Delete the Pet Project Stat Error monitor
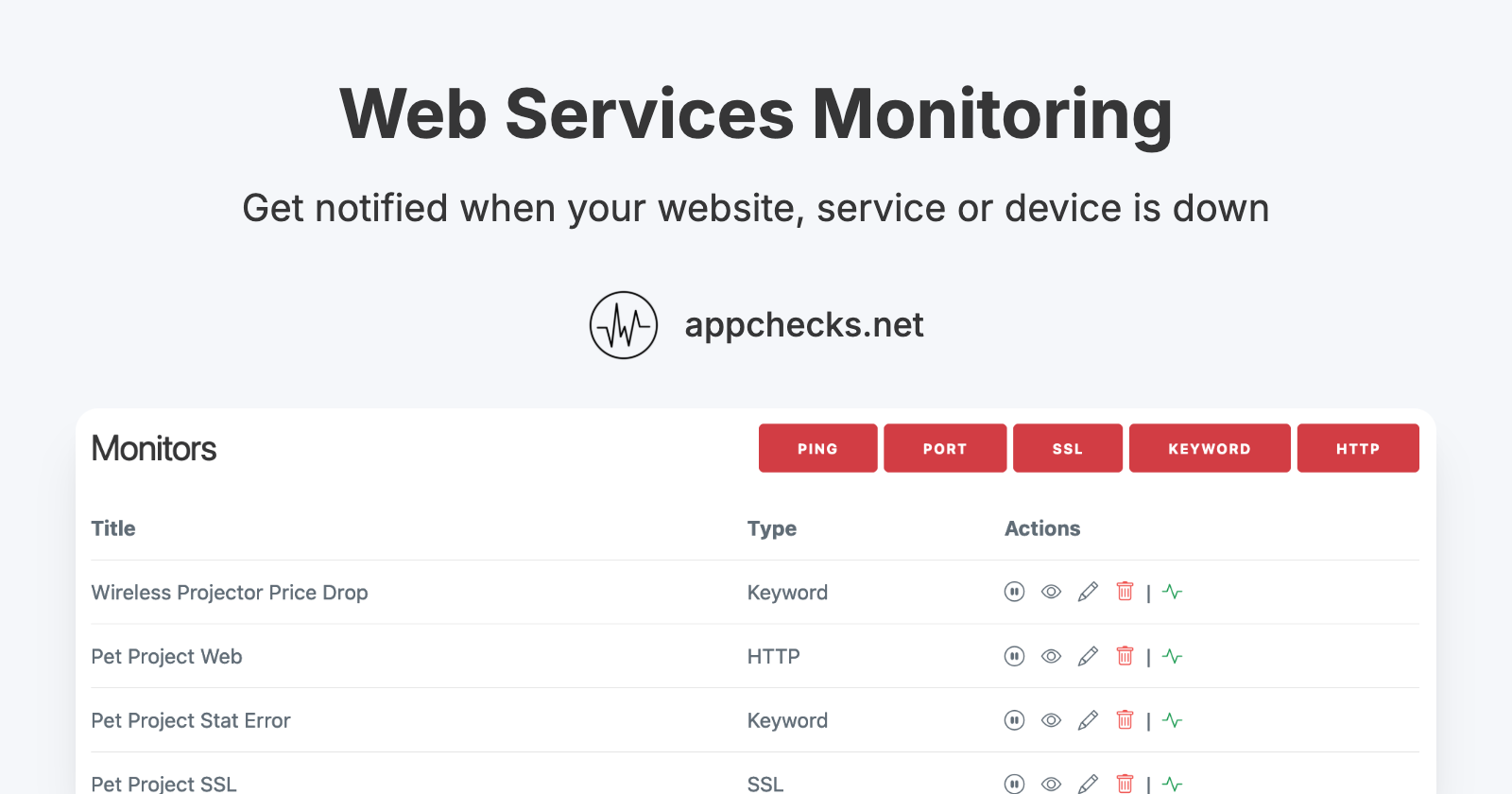 [x=1125, y=719]
